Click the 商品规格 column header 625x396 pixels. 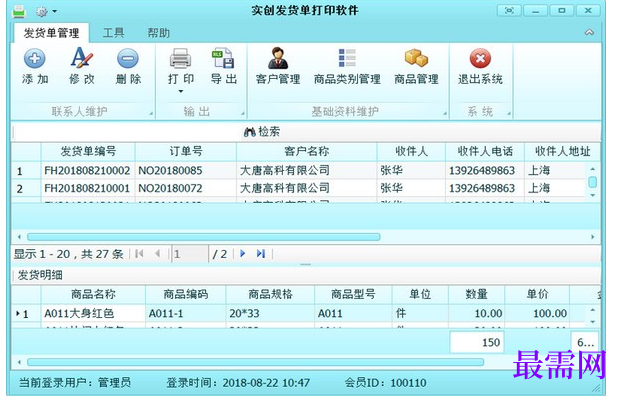tap(270, 294)
